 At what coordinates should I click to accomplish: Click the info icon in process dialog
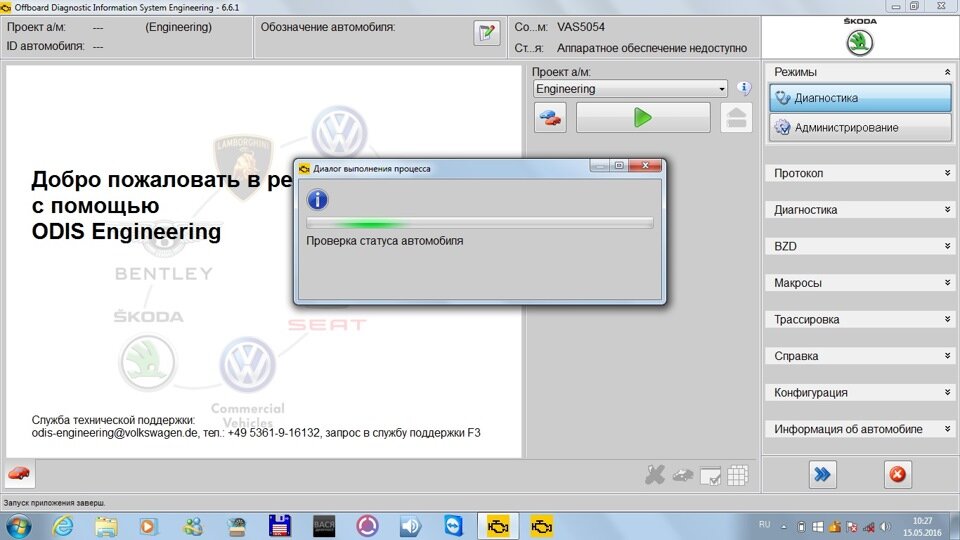(x=317, y=200)
